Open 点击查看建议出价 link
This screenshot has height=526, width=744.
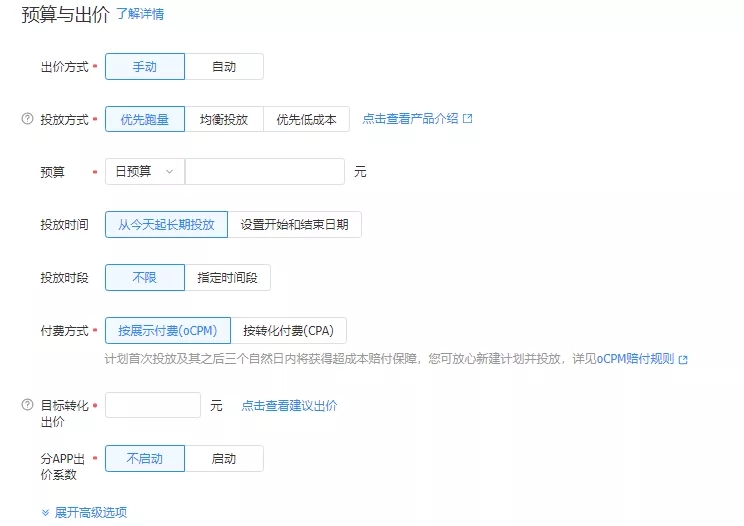tap(289, 405)
